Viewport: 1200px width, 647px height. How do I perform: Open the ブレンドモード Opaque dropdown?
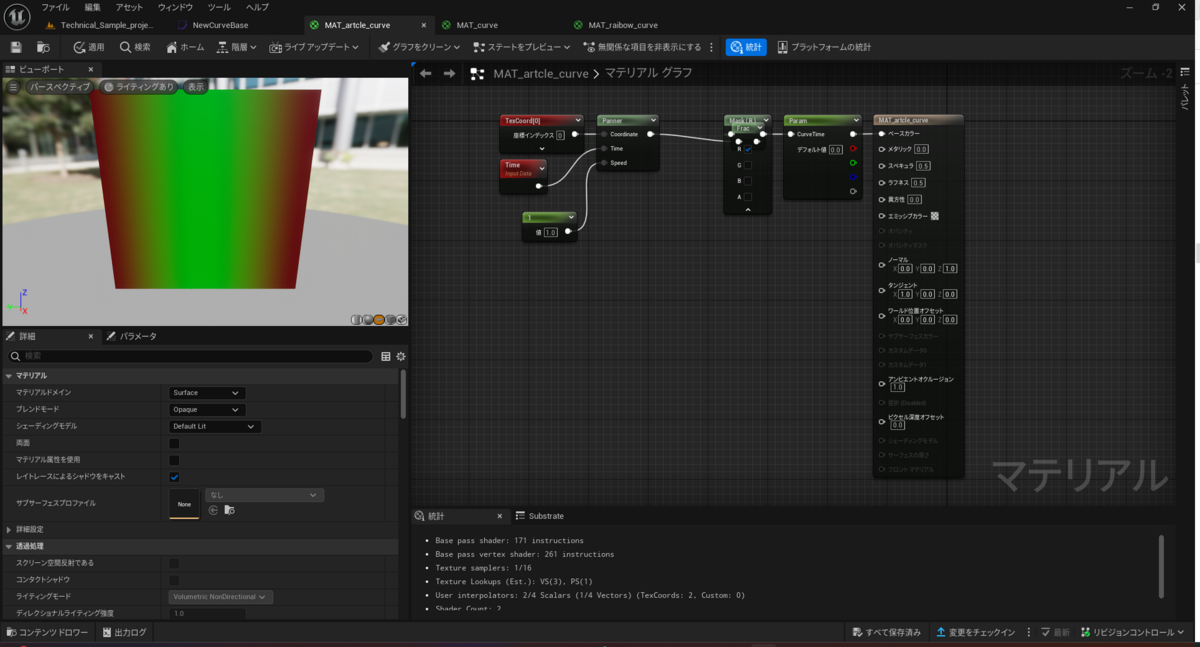206,410
